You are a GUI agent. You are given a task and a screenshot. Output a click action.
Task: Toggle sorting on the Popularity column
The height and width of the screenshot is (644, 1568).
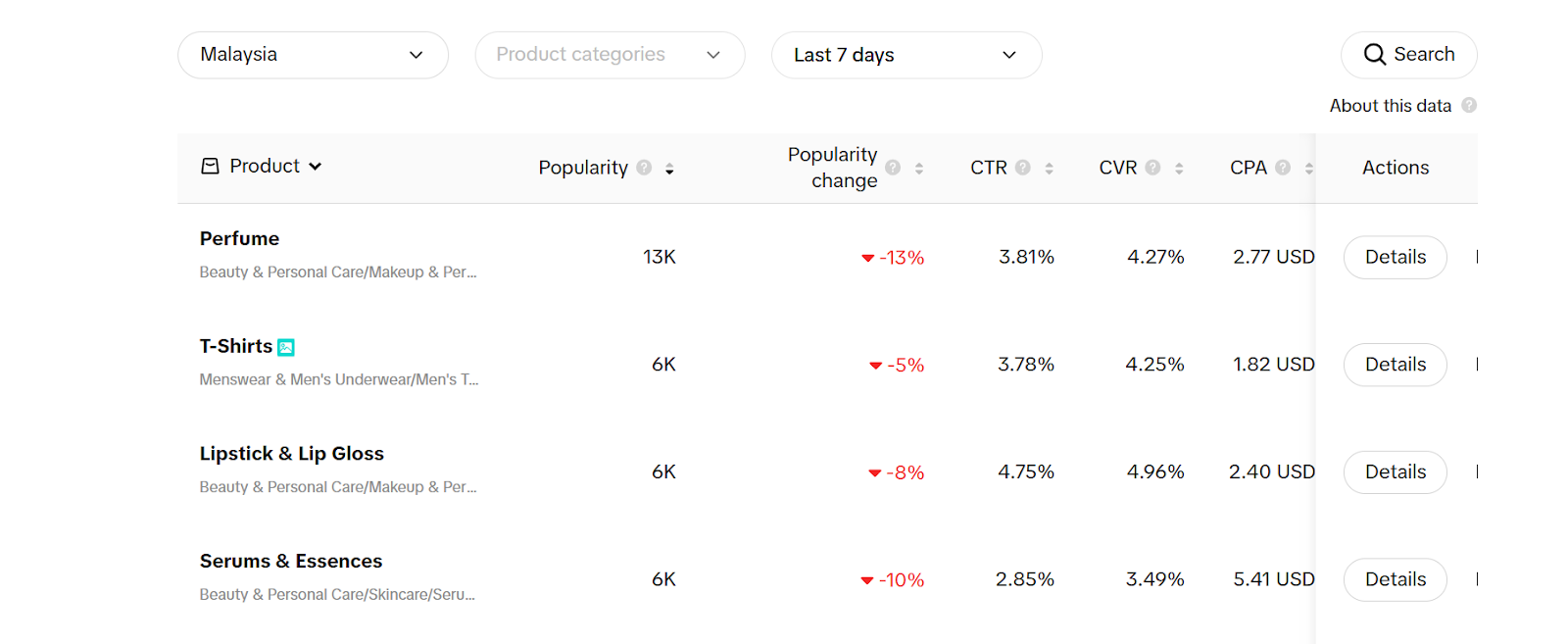(x=669, y=168)
